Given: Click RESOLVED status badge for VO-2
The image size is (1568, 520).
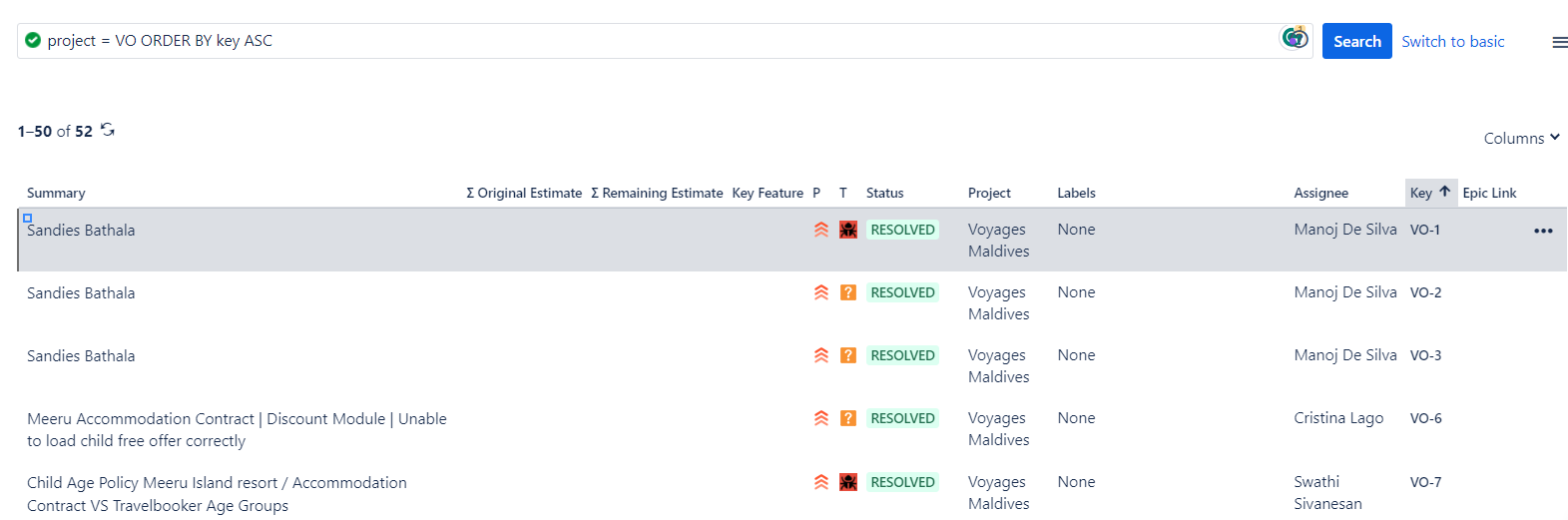Looking at the screenshot, I should [902, 292].
